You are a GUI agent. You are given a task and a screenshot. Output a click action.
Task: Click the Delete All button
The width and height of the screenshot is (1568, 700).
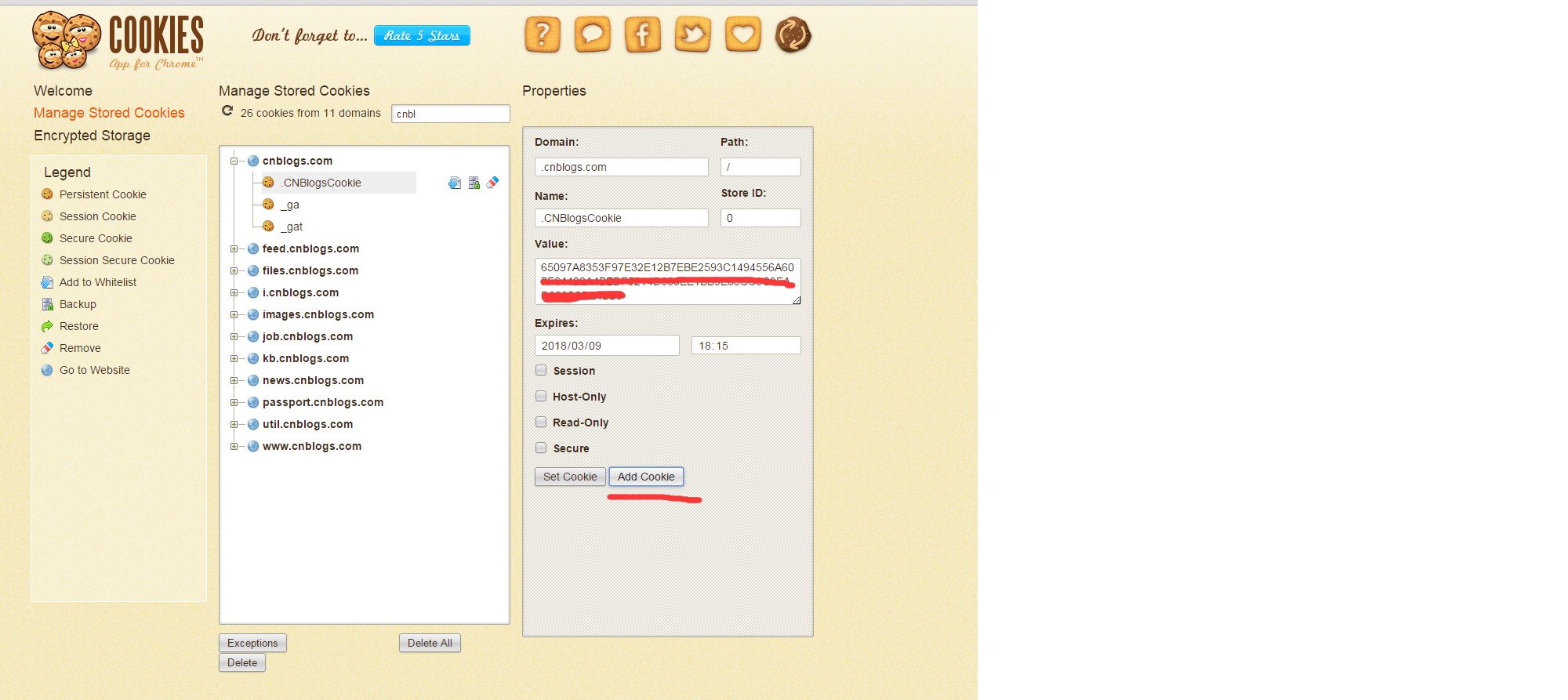(430, 643)
